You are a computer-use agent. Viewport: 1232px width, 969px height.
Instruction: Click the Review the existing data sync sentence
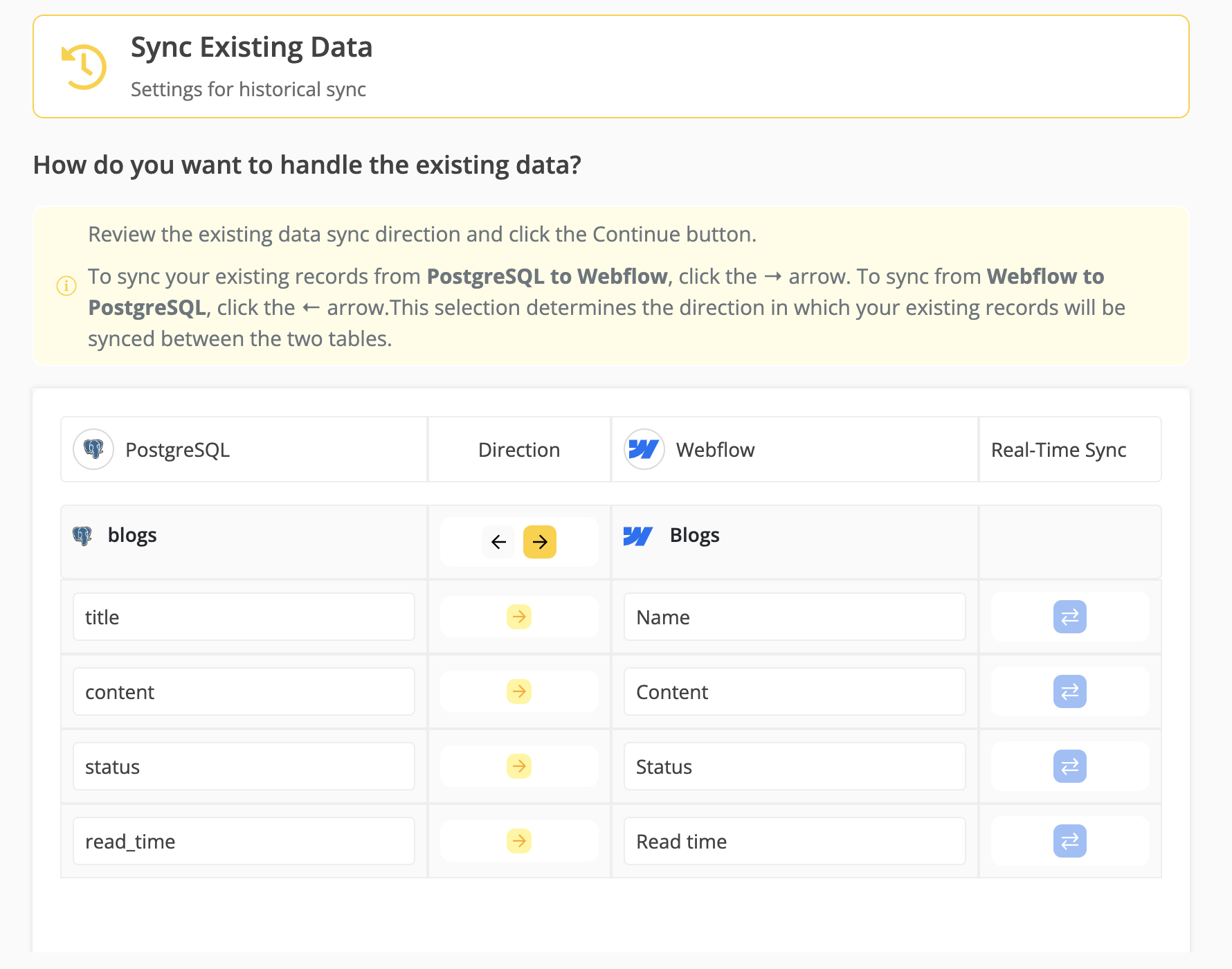point(422,234)
